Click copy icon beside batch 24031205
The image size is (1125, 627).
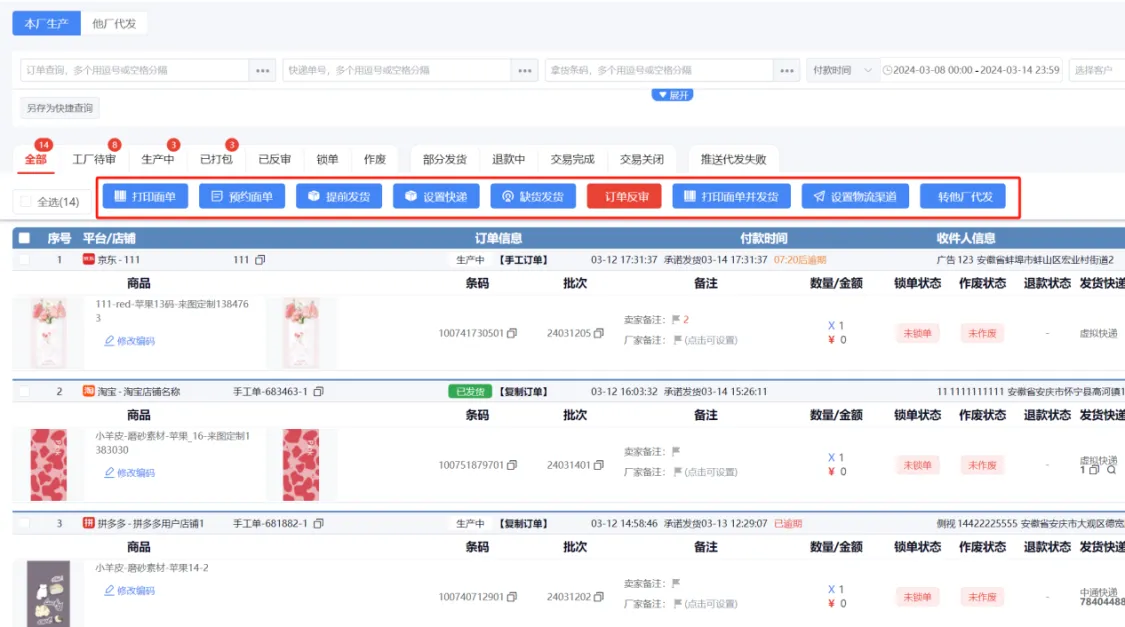(598, 333)
